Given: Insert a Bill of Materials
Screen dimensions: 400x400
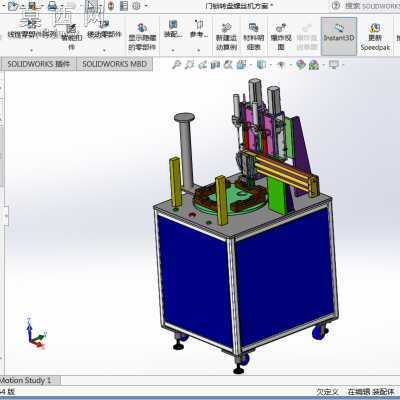Looking at the screenshot, I should (254, 37).
